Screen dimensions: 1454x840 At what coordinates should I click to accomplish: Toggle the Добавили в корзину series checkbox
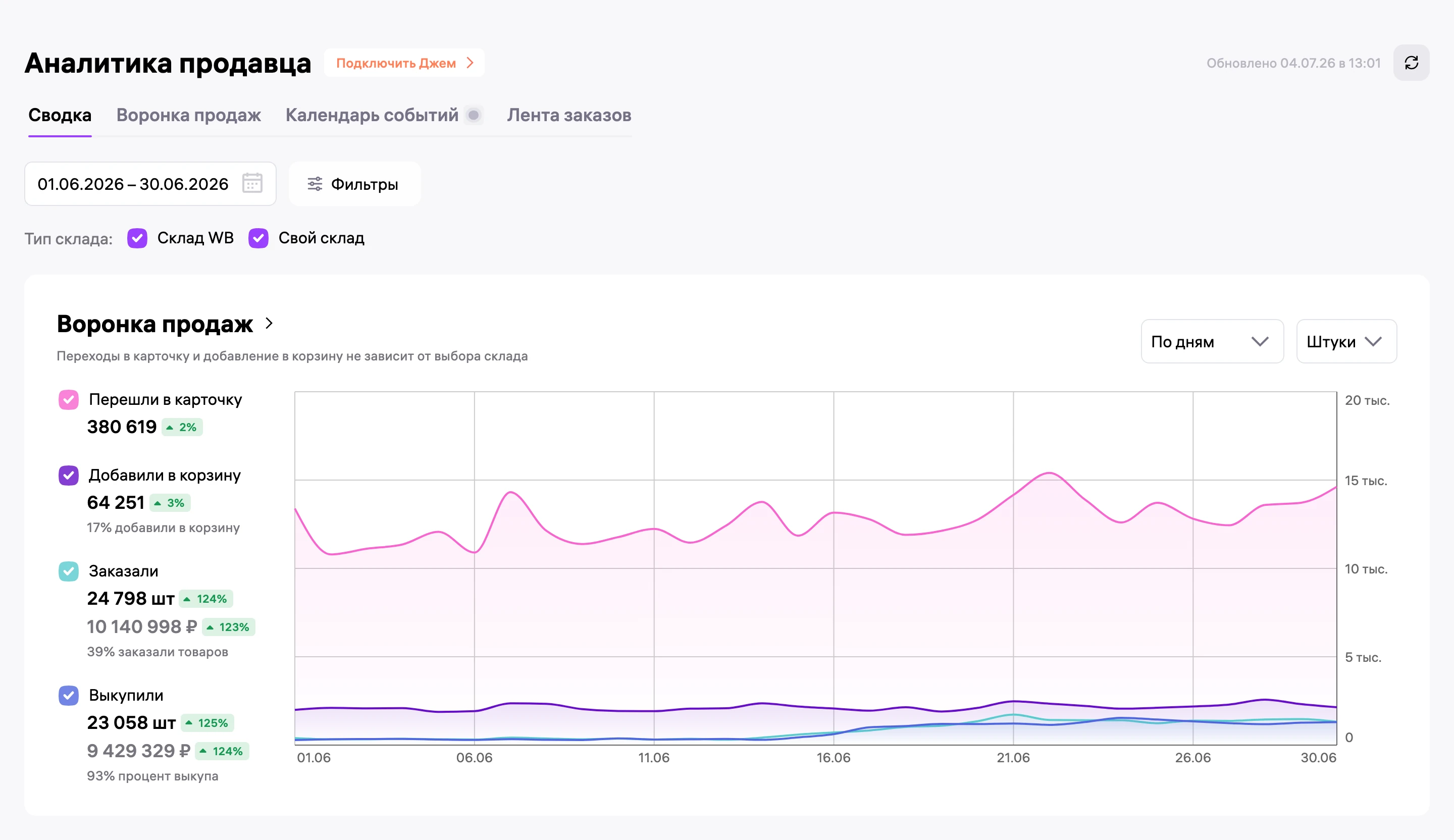click(x=69, y=476)
